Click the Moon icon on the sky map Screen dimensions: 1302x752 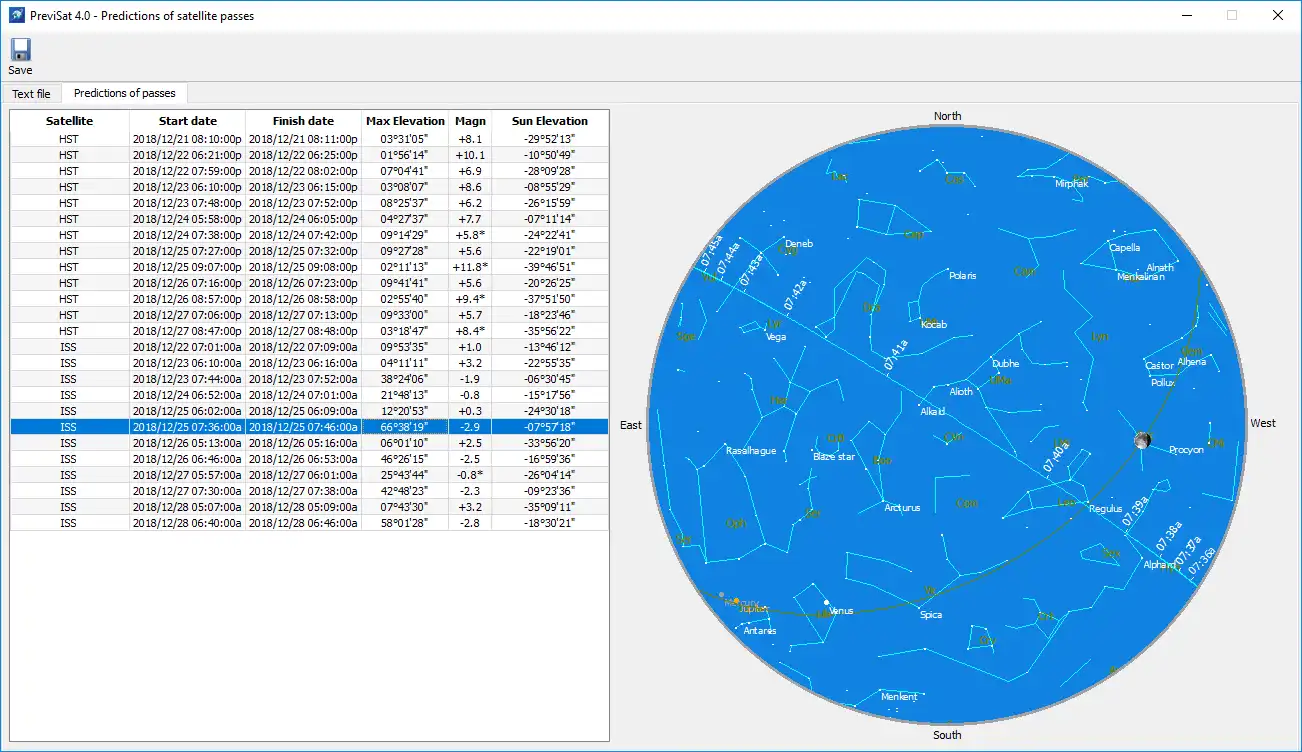[x=1142, y=440]
